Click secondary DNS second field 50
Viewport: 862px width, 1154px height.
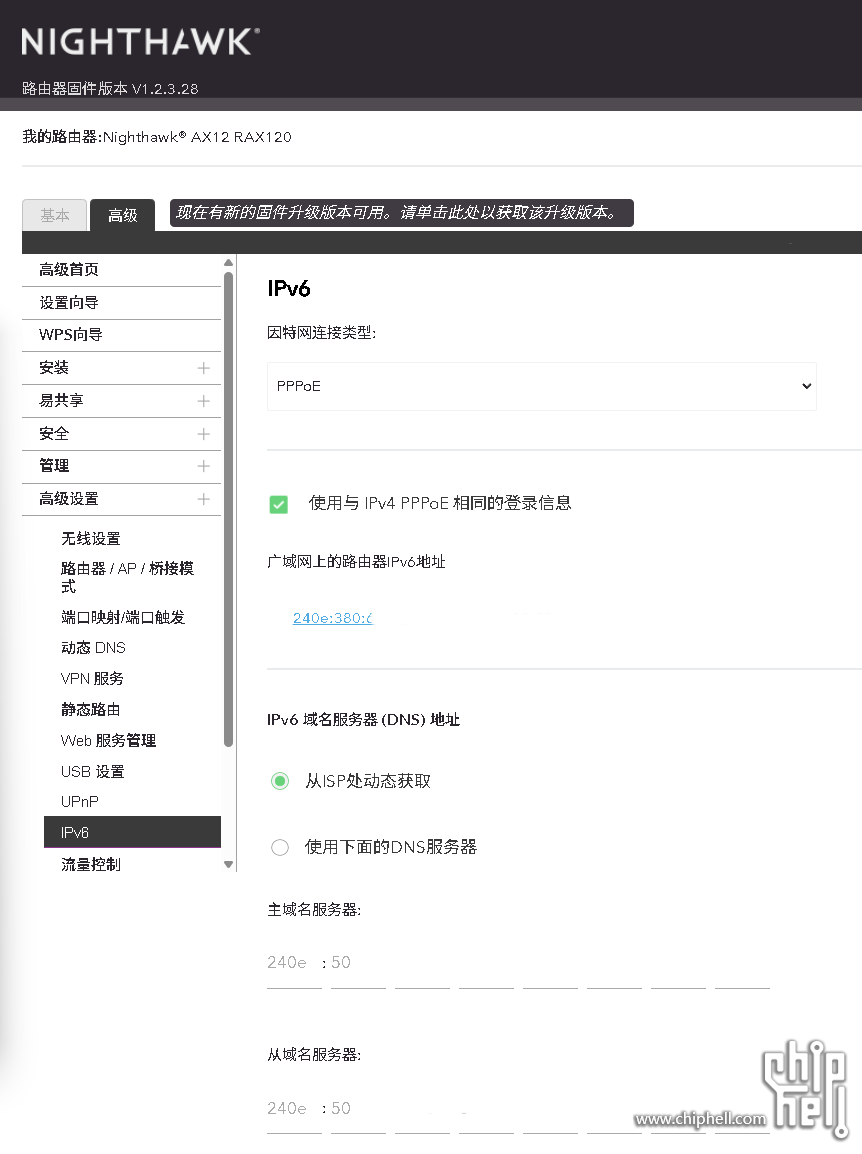[358, 1110]
